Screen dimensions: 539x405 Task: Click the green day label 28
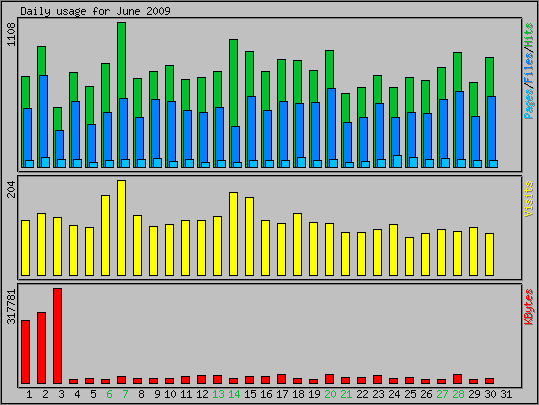coord(459,394)
